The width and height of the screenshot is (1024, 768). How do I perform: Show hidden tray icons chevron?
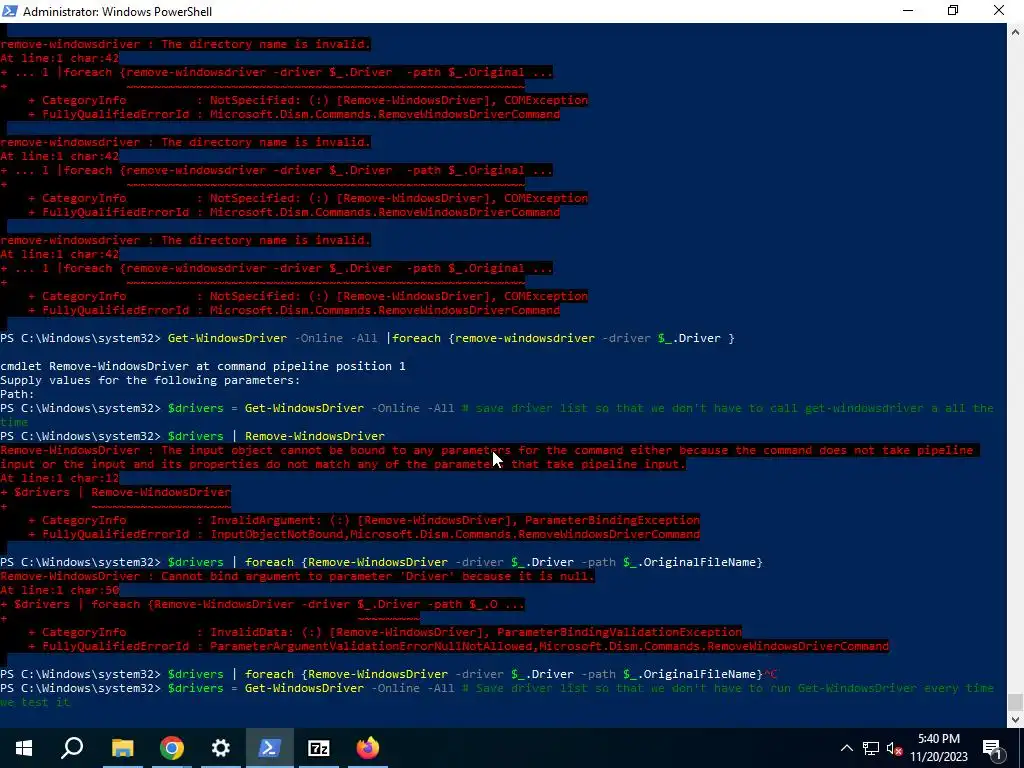point(846,748)
